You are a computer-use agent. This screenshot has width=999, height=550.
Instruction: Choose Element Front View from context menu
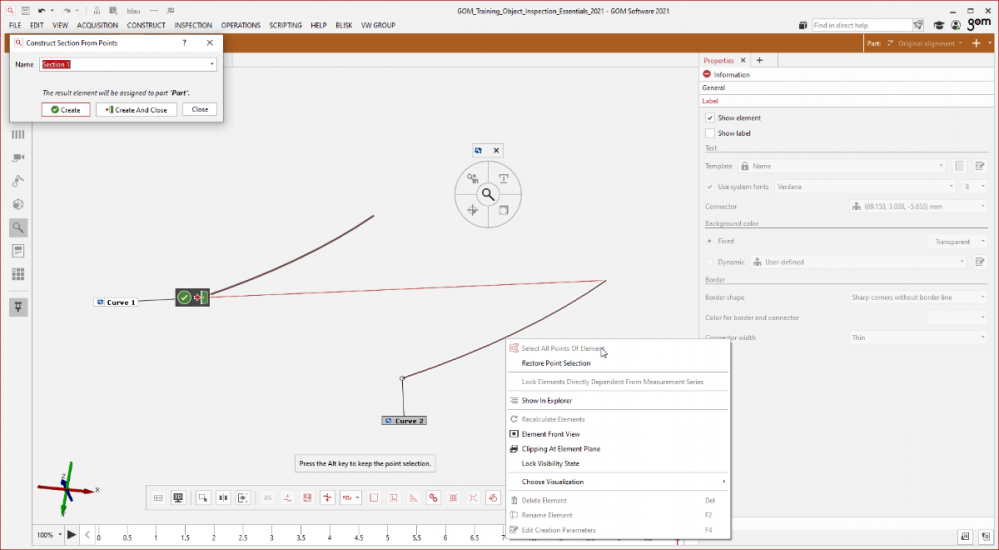click(550, 435)
